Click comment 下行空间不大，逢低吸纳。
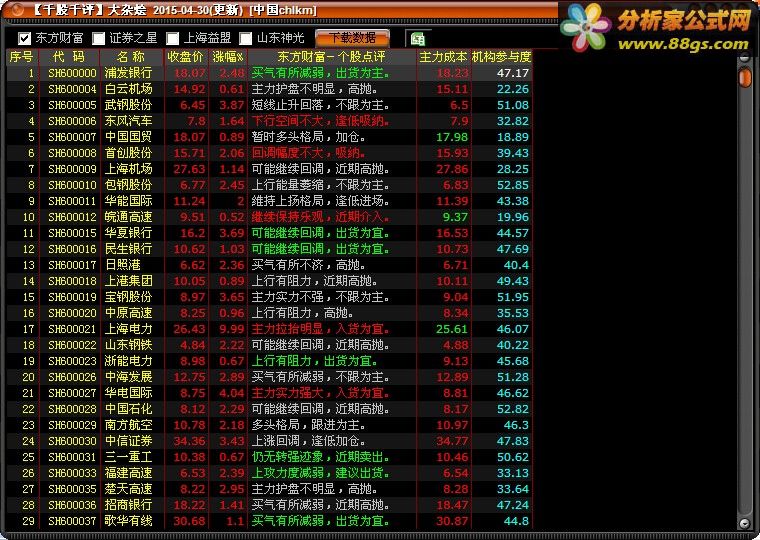760x540 pixels. (320, 121)
